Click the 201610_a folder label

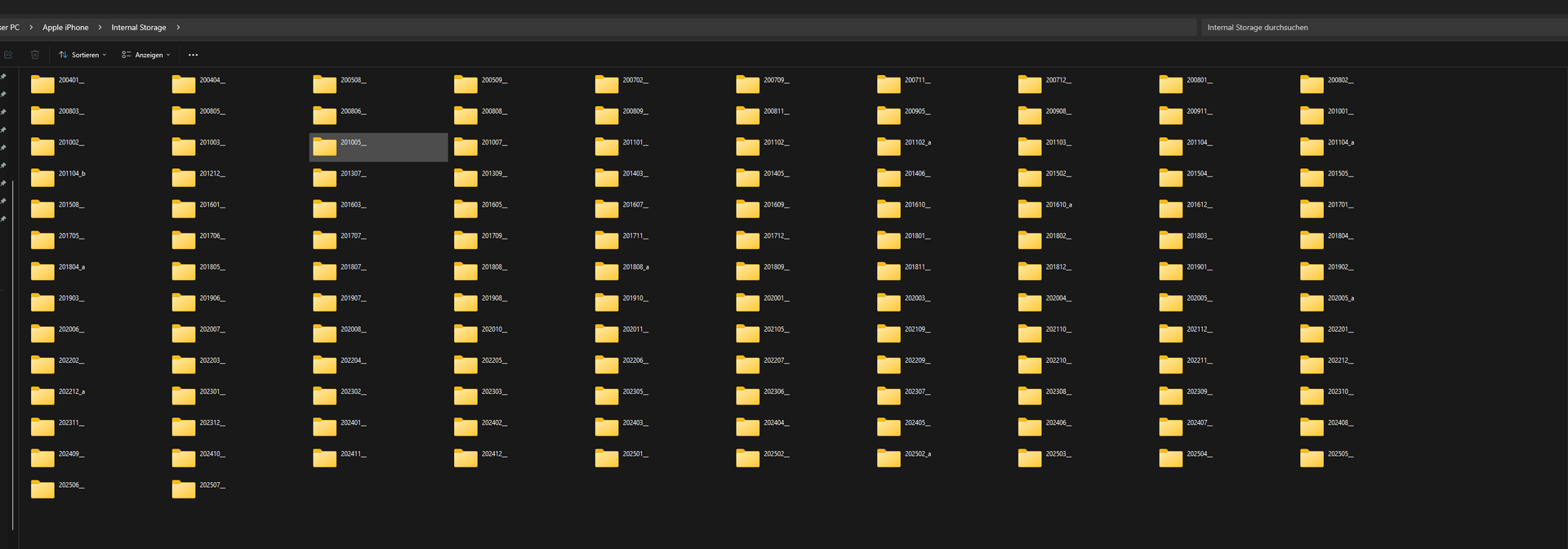[1058, 205]
